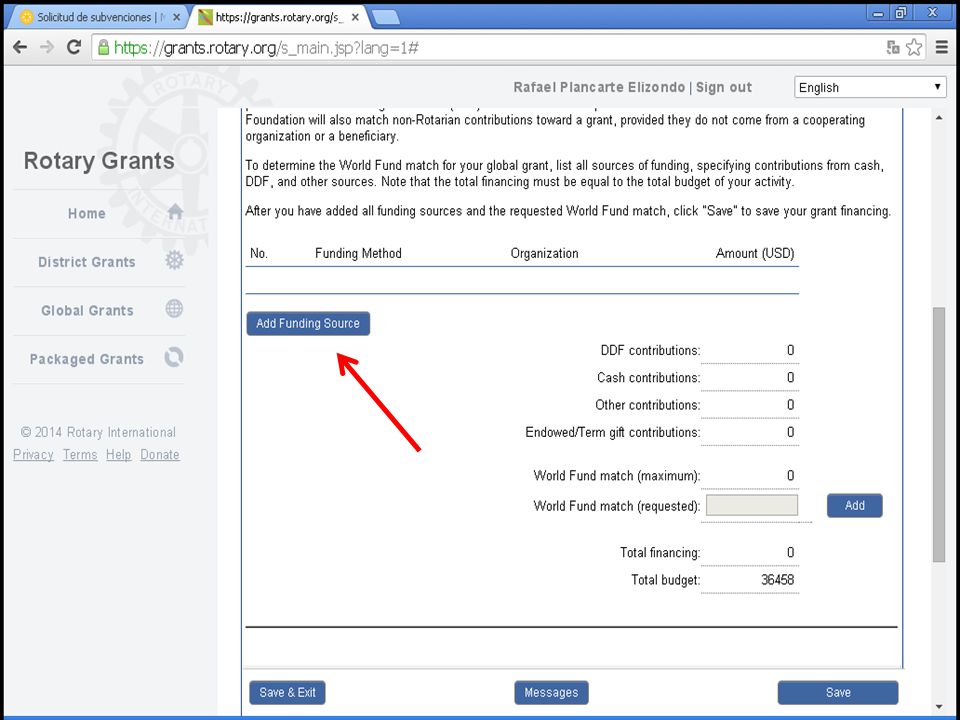Restore down the browser window
Image resolution: width=960 pixels, height=720 pixels.
point(901,13)
